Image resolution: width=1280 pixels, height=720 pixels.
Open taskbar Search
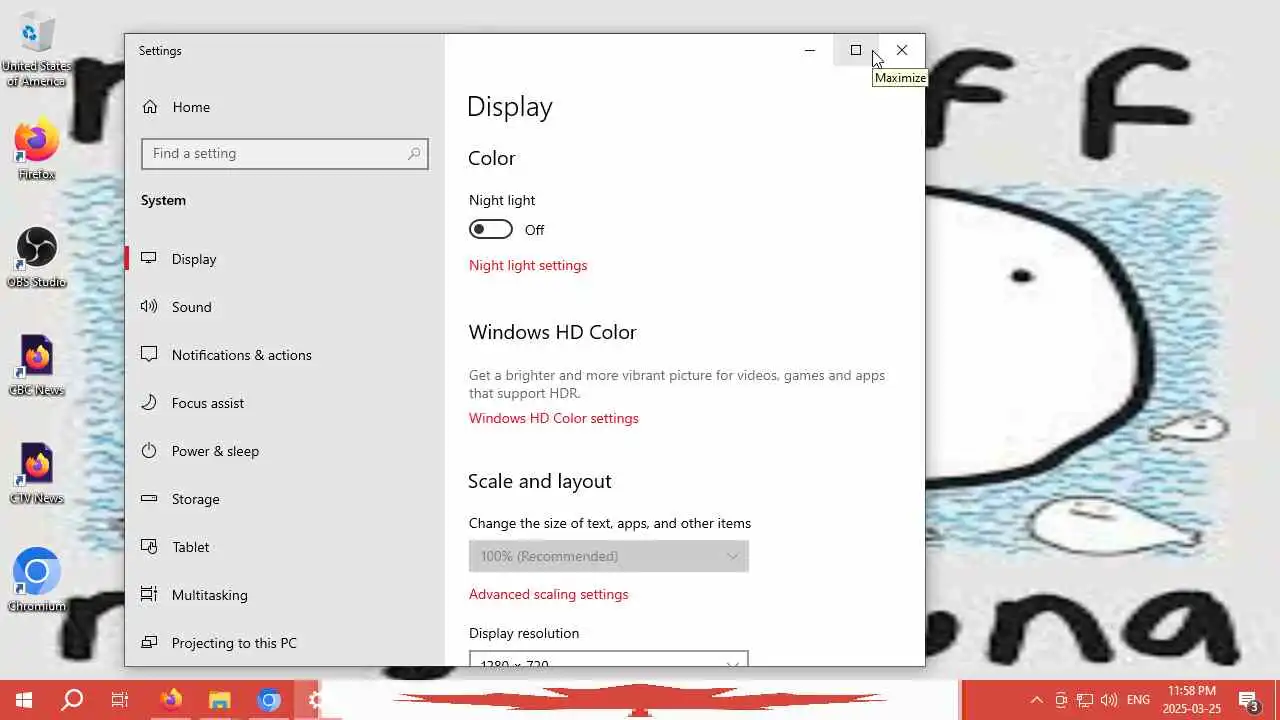point(72,700)
